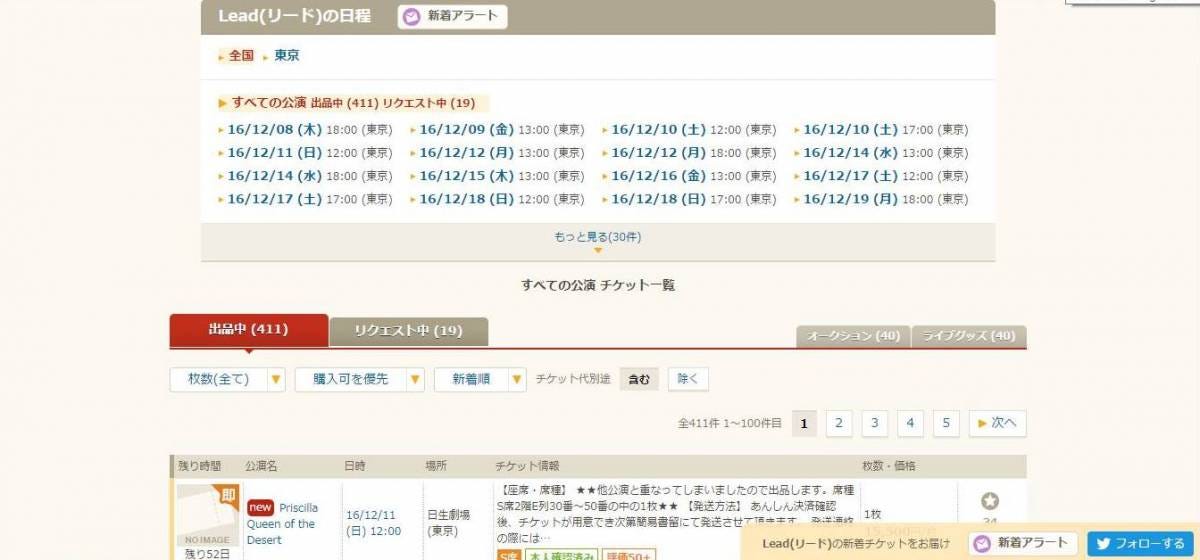Open the オークション (40) tab

point(853,337)
